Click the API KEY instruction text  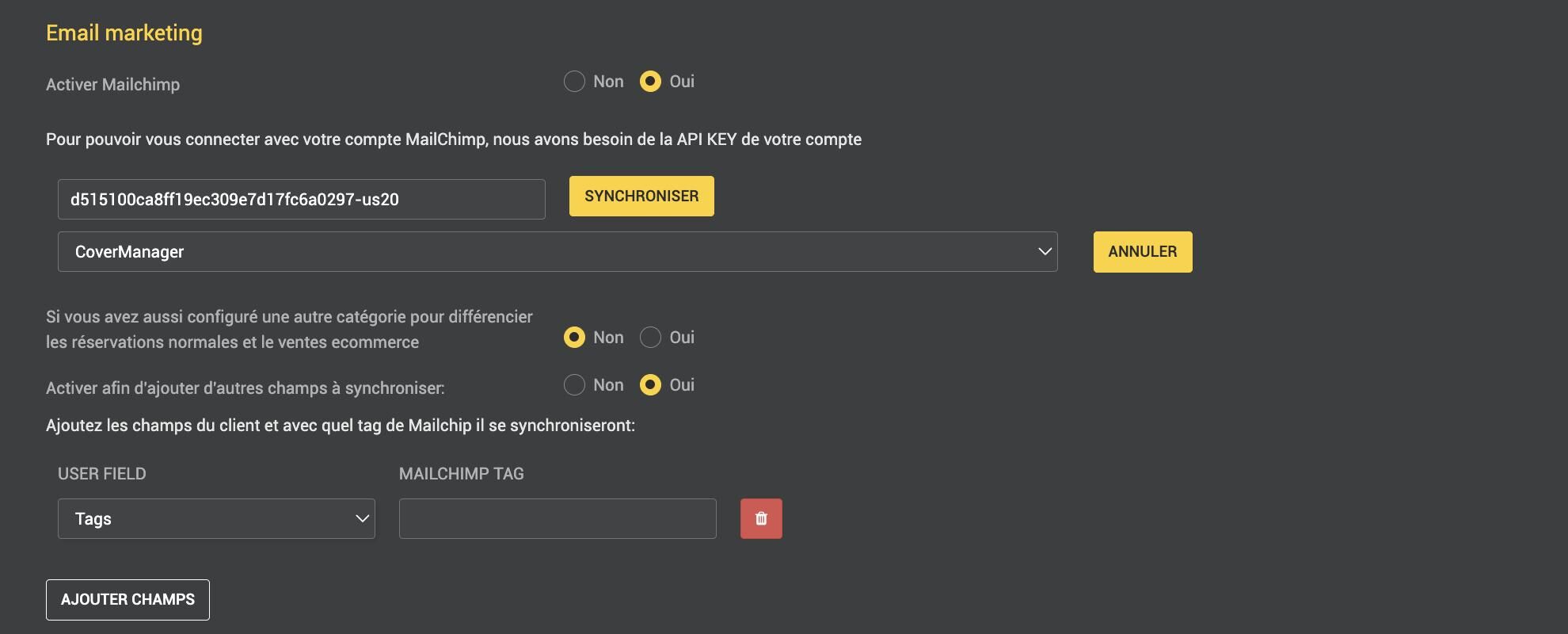coord(454,139)
